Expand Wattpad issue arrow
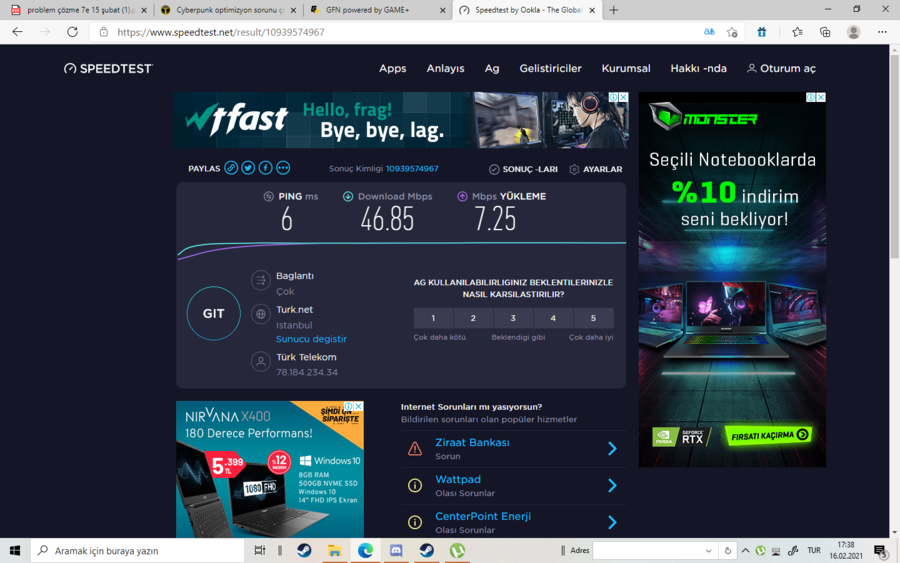This screenshot has height=563, width=900. click(612, 486)
